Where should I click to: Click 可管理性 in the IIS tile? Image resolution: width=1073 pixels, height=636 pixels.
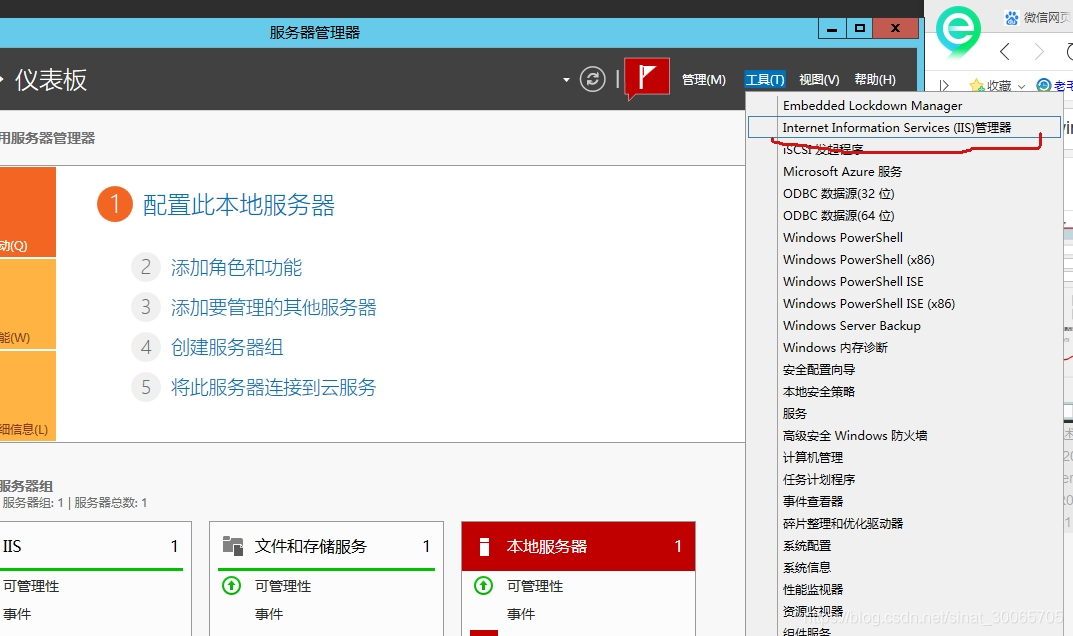coord(31,586)
